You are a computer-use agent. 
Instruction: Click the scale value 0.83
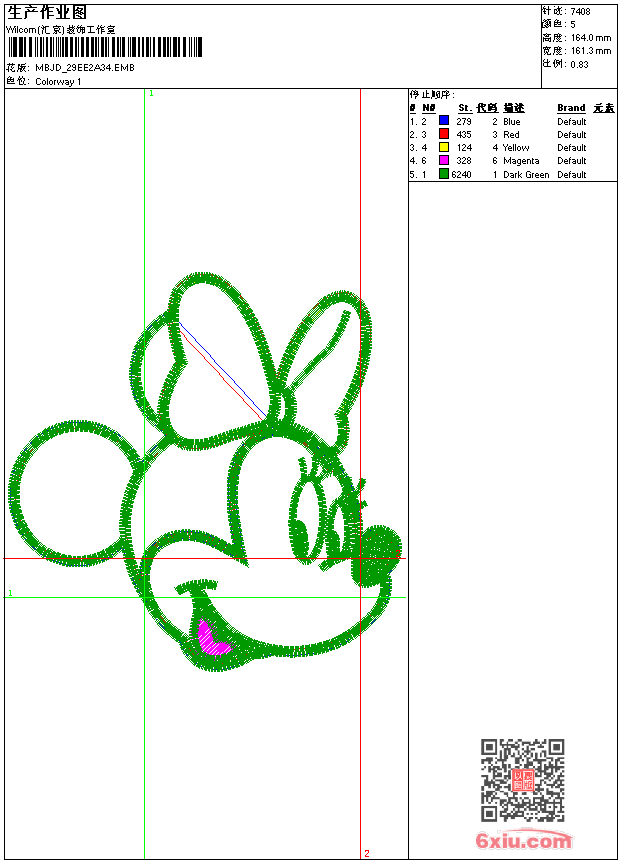pos(579,64)
